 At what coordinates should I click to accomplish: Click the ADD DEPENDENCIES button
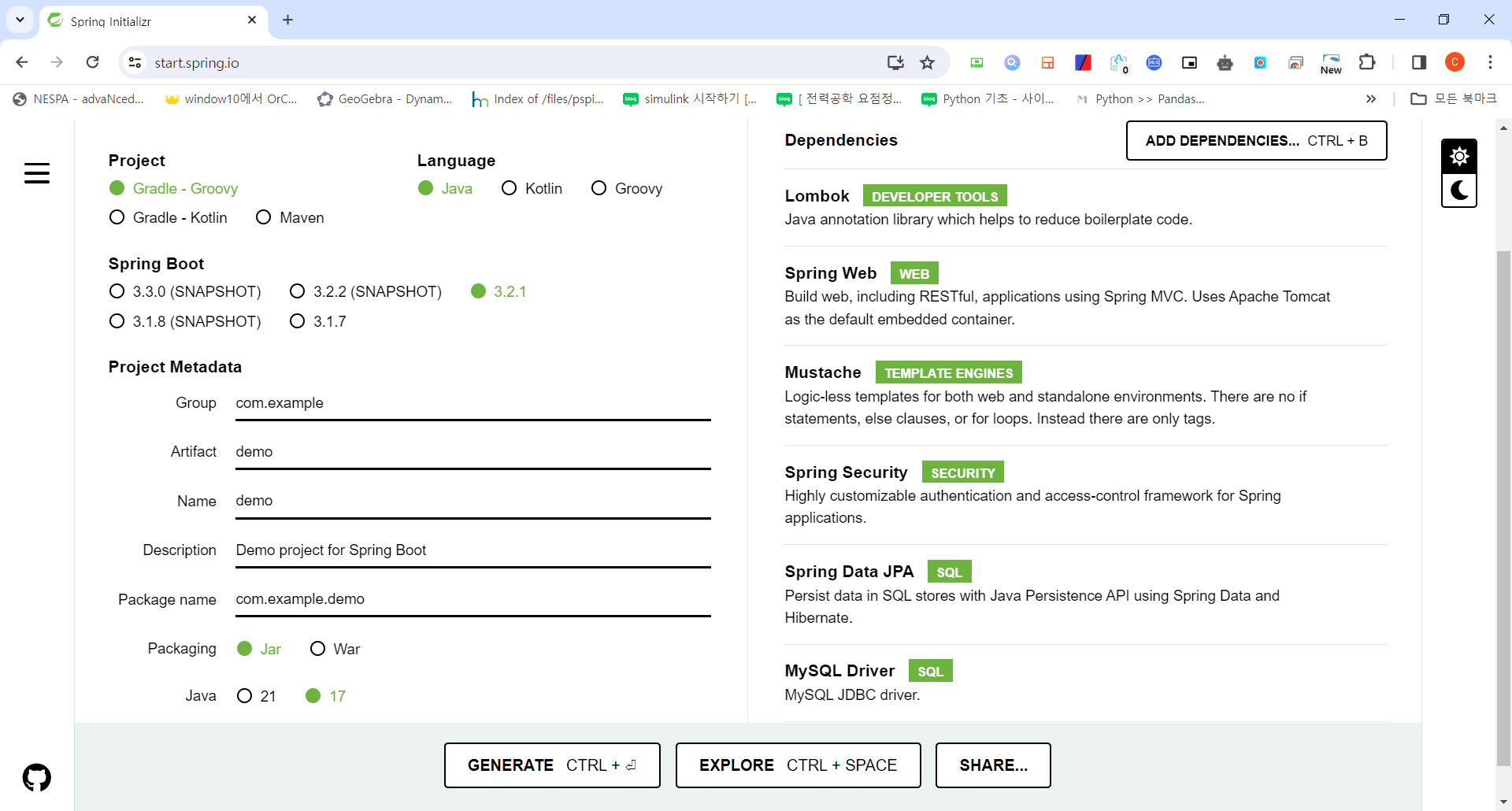(1256, 140)
